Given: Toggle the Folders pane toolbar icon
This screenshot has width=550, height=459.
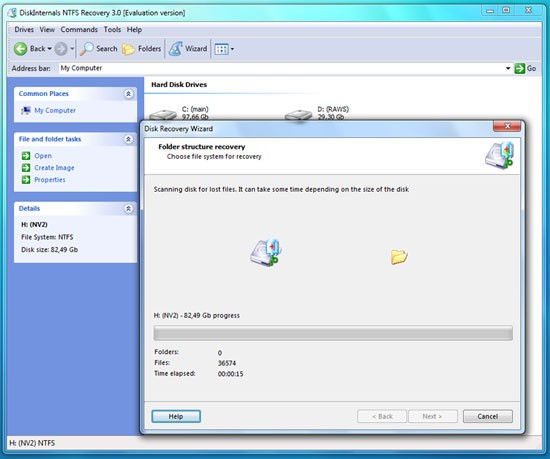Looking at the screenshot, I should pyautogui.click(x=128, y=49).
